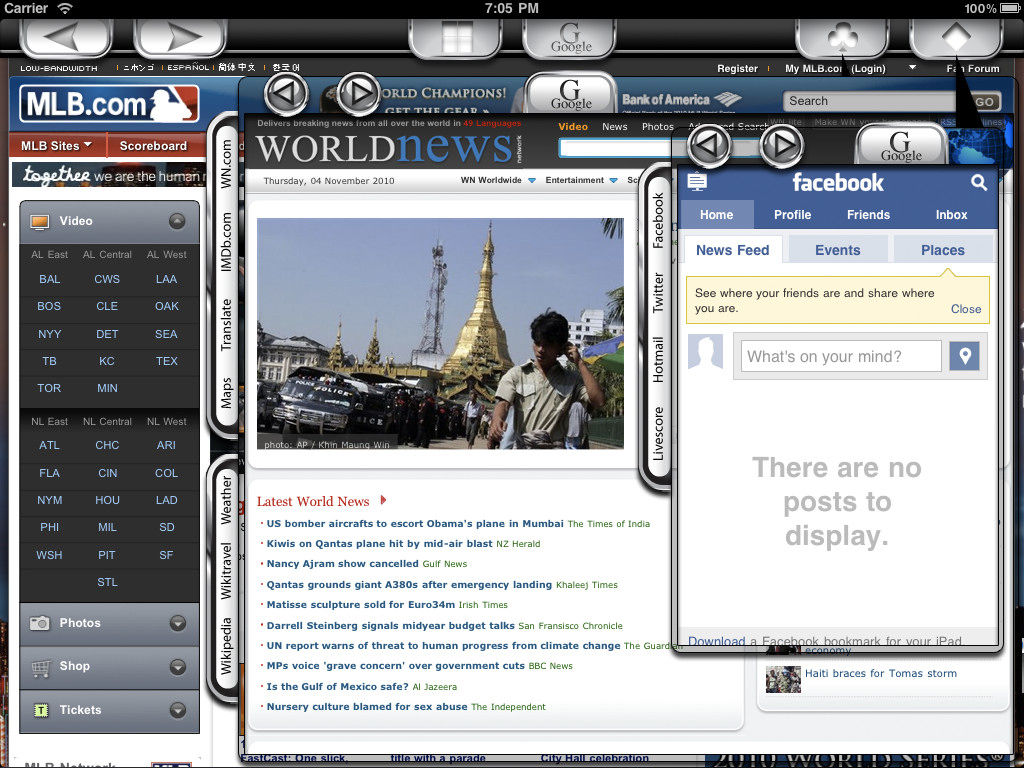Open the BOS team link
Screen dimensions: 1024x768
[49, 306]
